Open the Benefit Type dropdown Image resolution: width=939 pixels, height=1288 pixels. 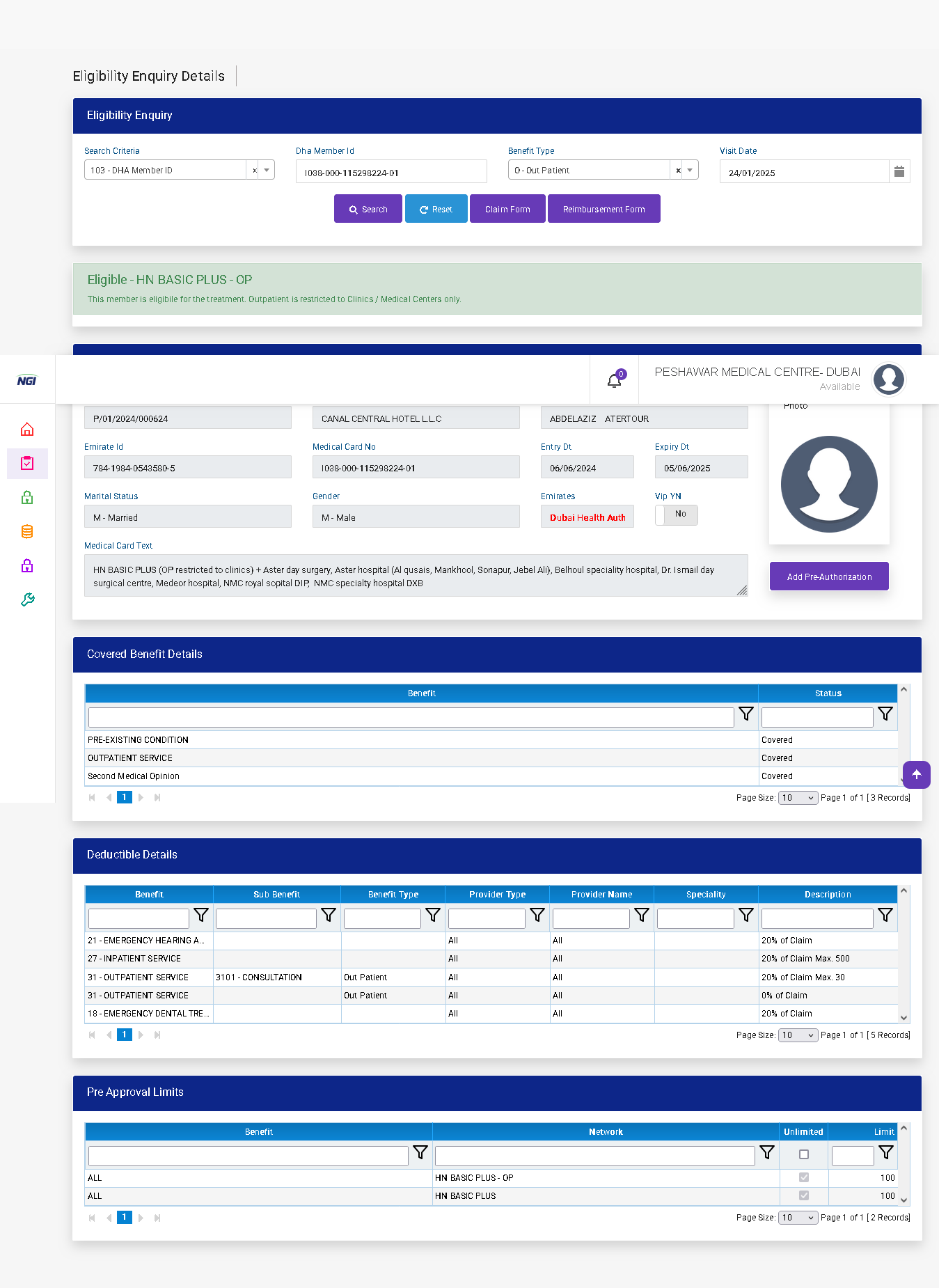click(x=690, y=171)
